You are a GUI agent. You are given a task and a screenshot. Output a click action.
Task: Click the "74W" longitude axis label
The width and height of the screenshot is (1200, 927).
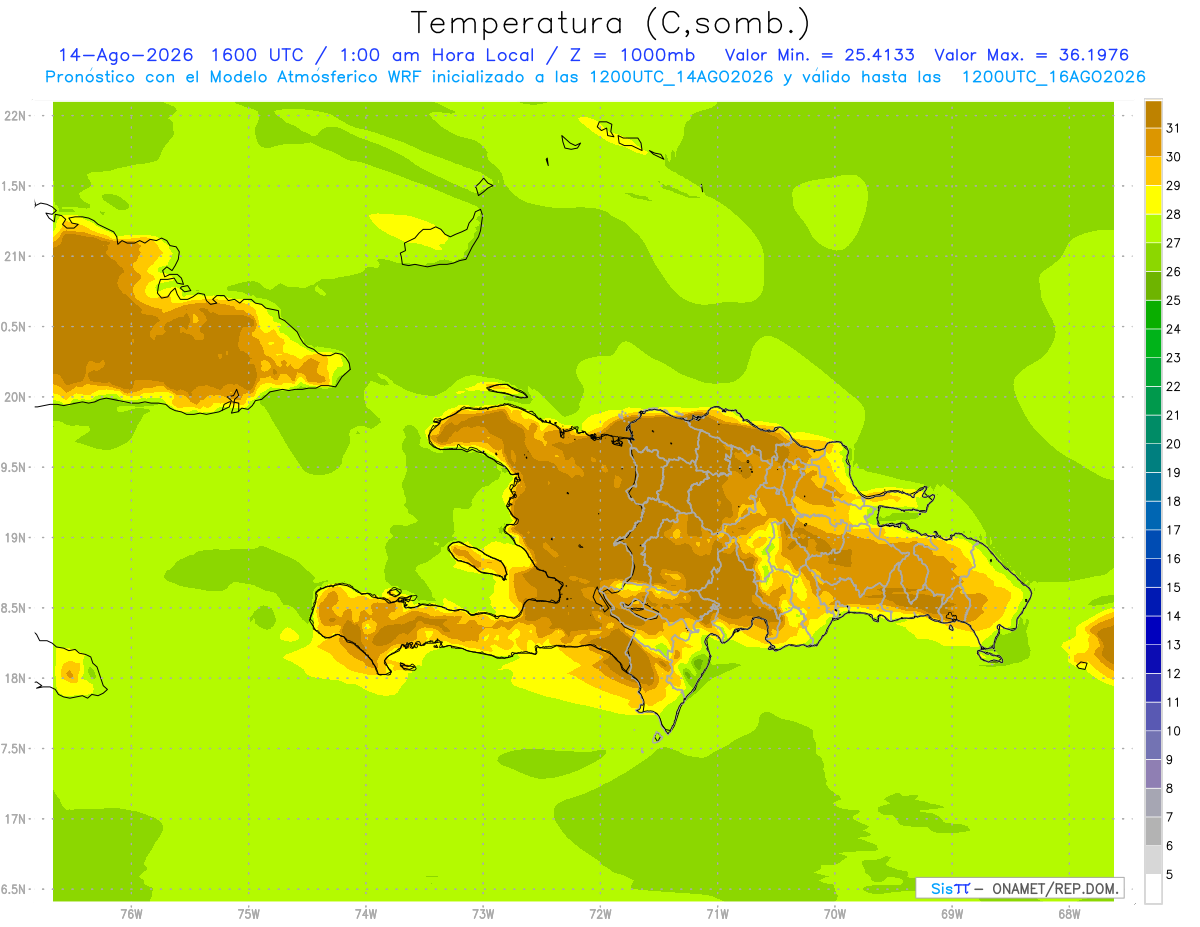pyautogui.click(x=366, y=914)
